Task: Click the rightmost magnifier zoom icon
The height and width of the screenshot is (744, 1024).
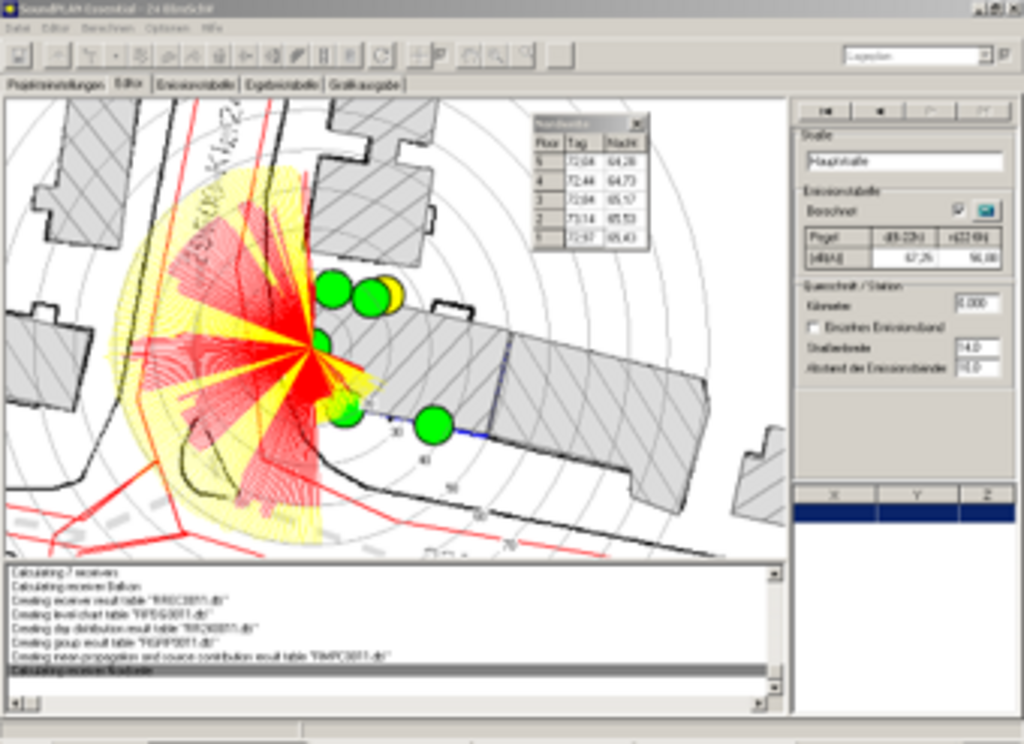Action: pos(523,56)
